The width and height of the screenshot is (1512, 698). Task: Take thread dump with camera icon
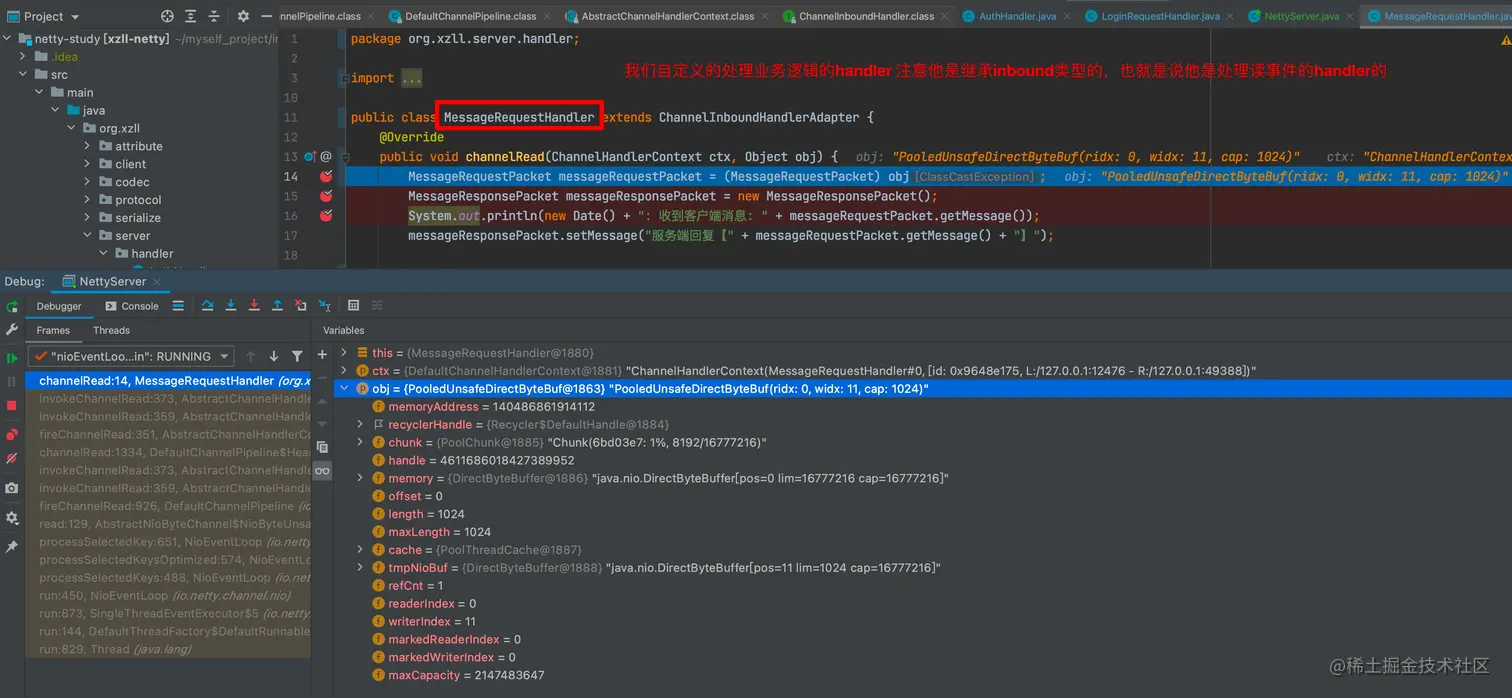click(12, 488)
